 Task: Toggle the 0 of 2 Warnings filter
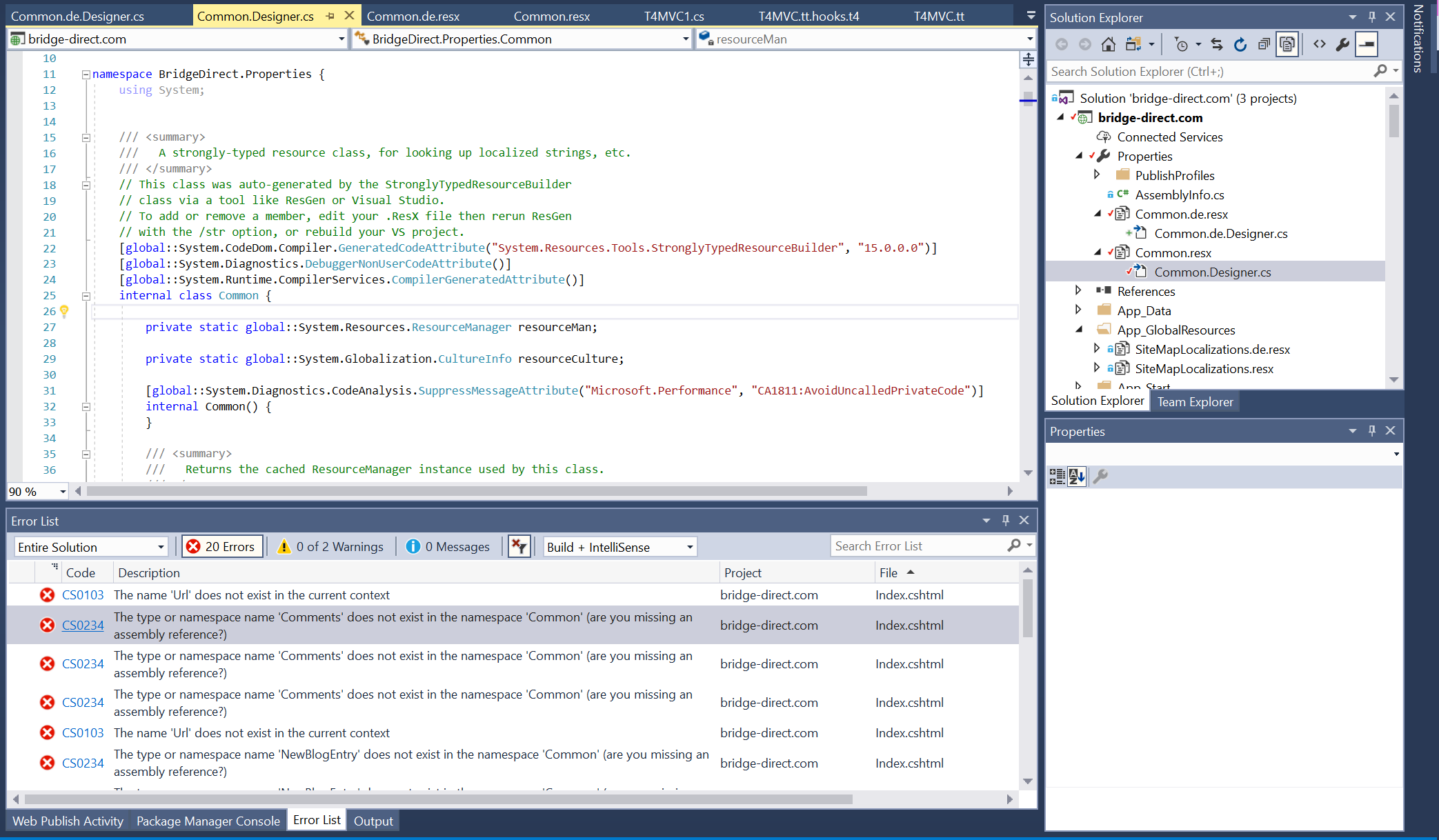click(330, 547)
